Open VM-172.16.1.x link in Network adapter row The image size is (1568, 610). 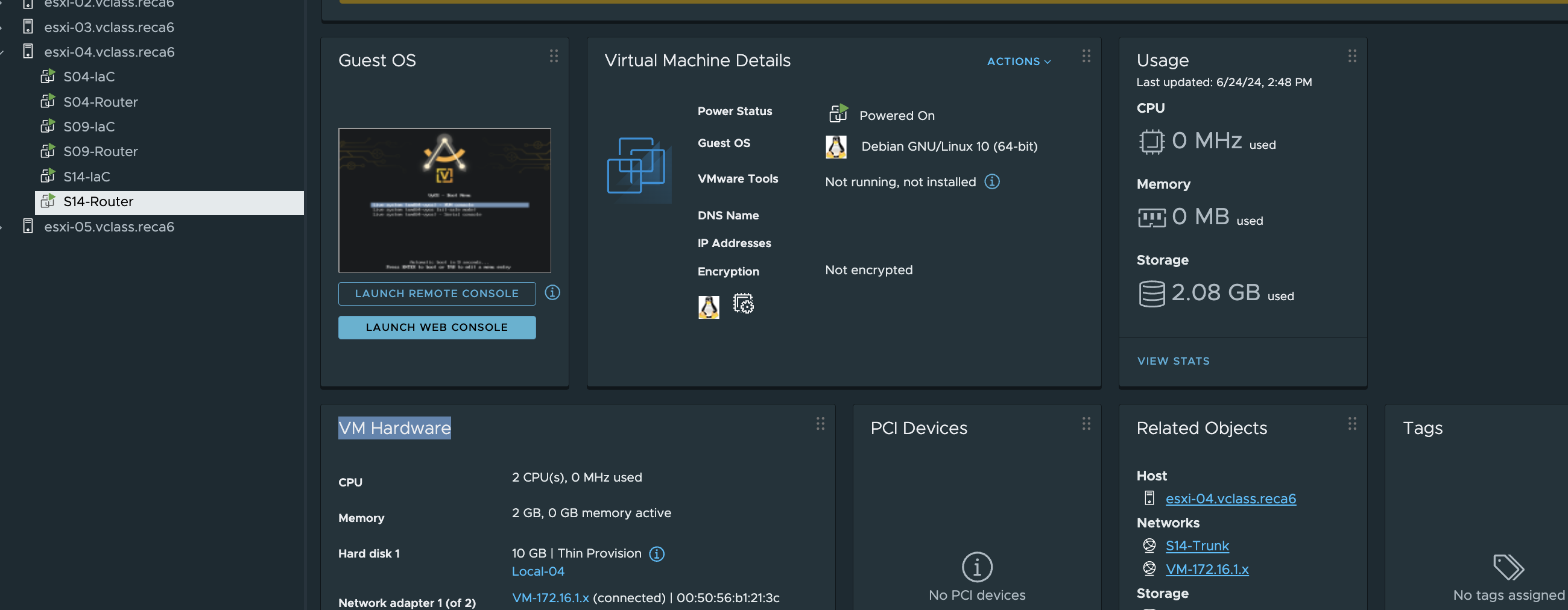tap(550, 597)
